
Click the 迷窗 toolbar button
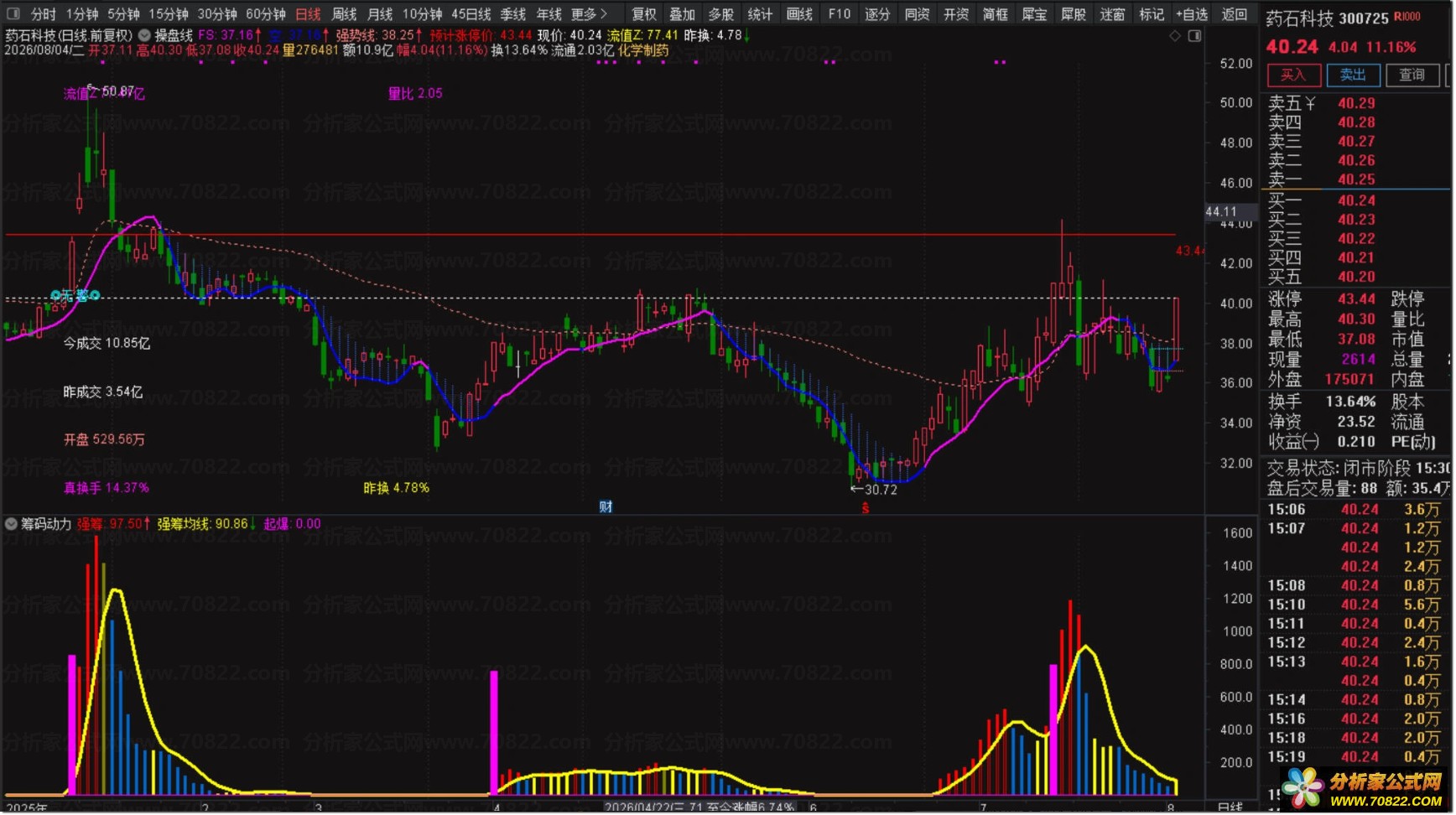click(x=1112, y=14)
